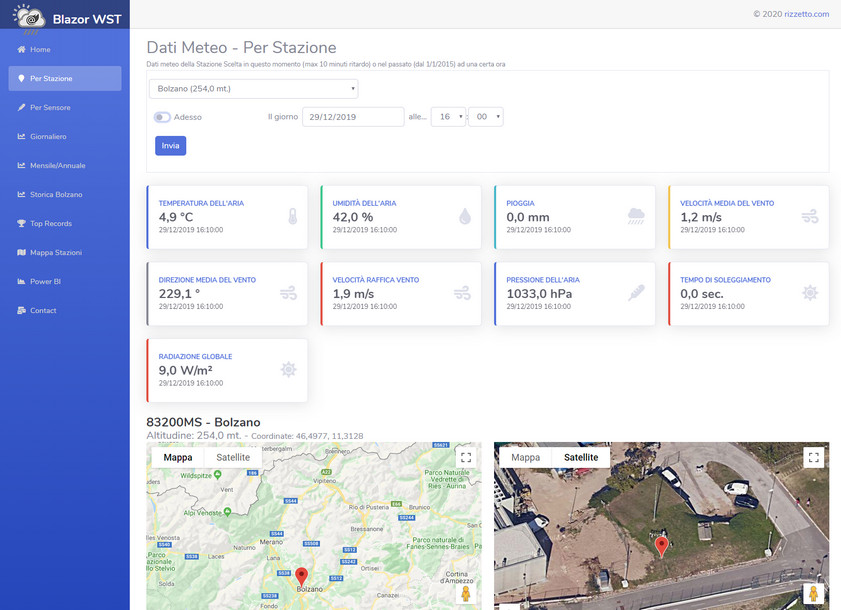Click the barometer icon in pressure card
This screenshot has height=610, width=841.
point(636,293)
